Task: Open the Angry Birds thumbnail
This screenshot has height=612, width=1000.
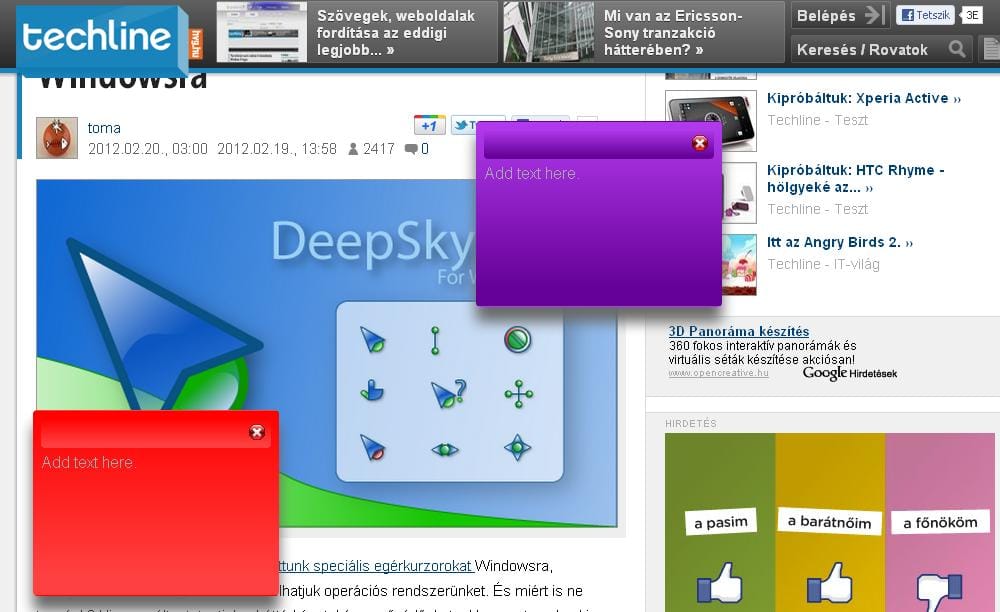Action: pyautogui.click(x=739, y=265)
